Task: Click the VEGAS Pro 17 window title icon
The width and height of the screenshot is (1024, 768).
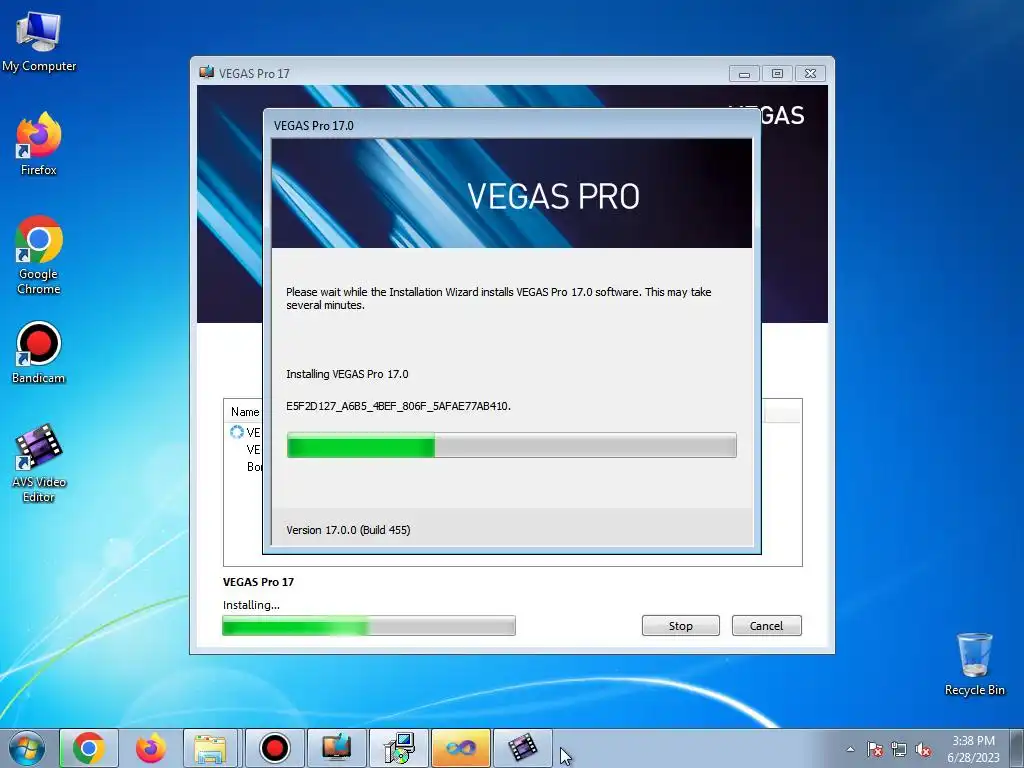Action: point(207,72)
